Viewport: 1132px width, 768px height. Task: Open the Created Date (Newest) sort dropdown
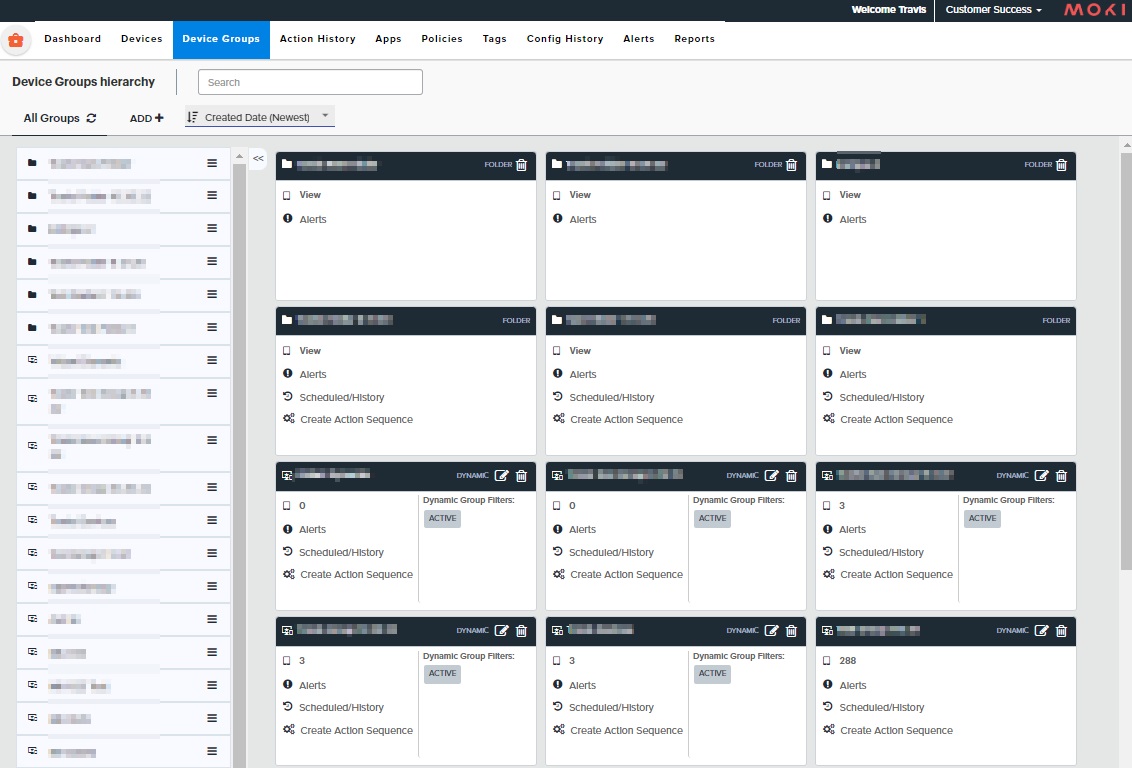(260, 117)
